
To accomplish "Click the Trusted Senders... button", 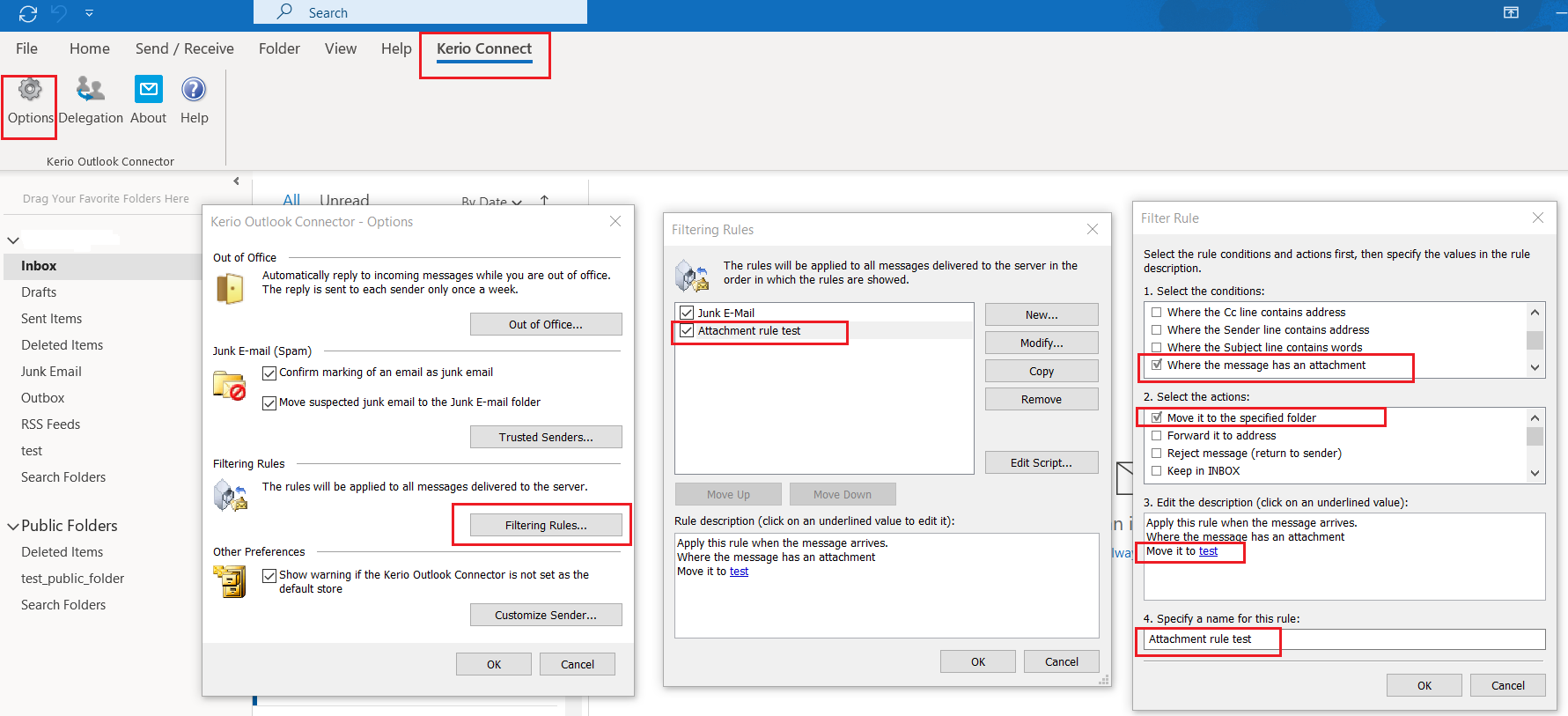I will [x=546, y=437].
